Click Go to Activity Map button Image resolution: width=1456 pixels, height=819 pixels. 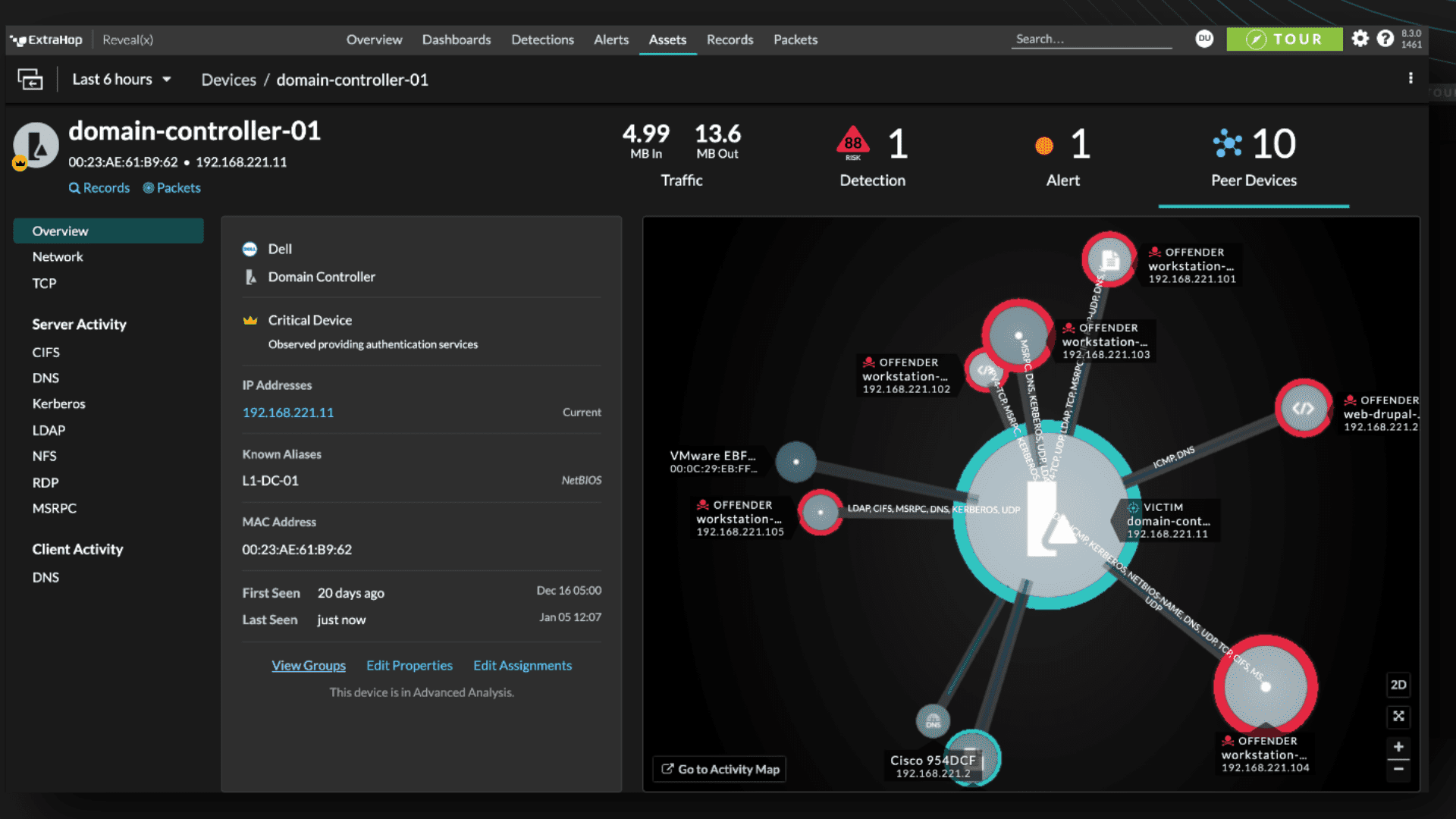pyautogui.click(x=720, y=769)
